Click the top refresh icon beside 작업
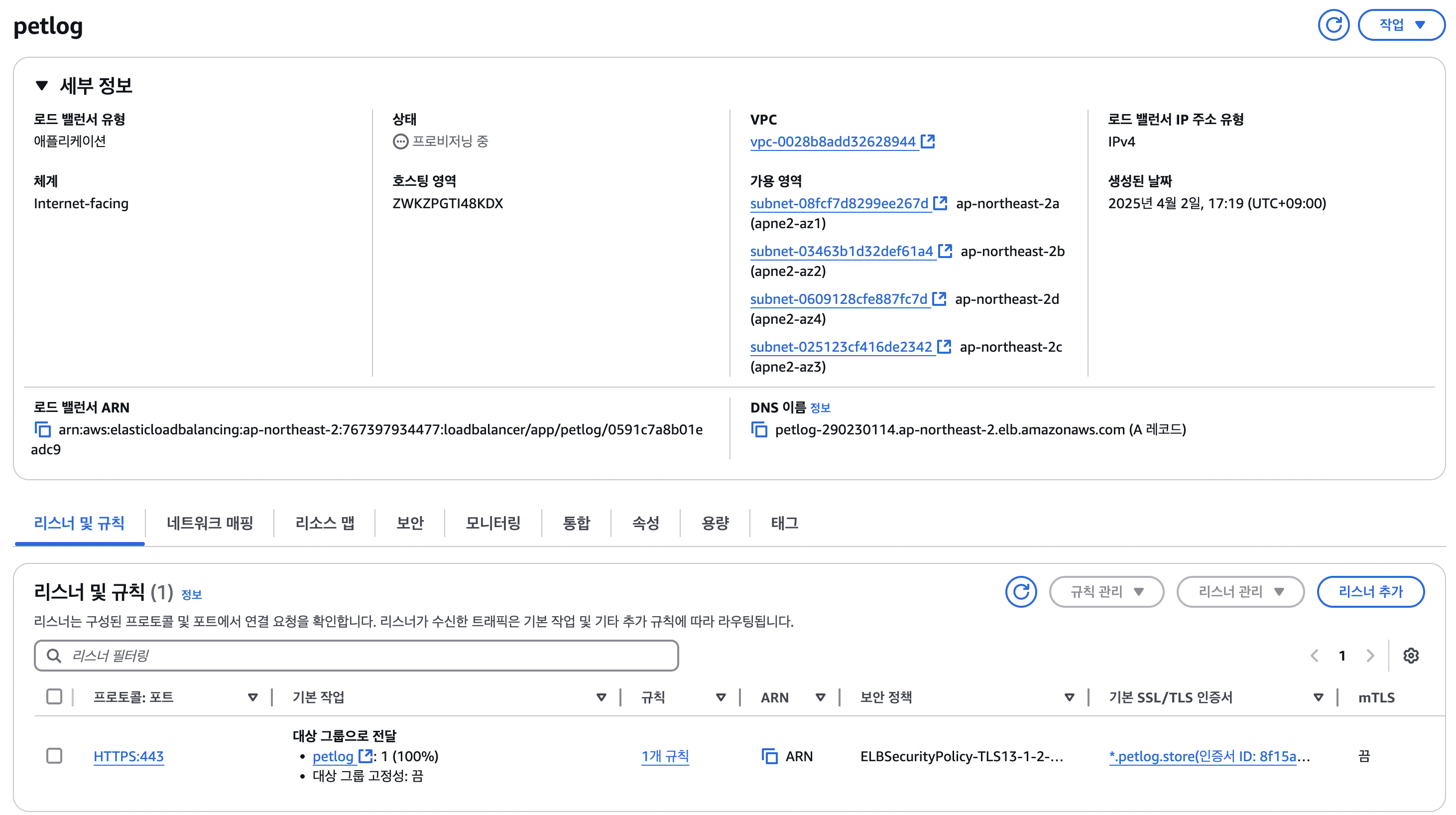 pos(1334,25)
